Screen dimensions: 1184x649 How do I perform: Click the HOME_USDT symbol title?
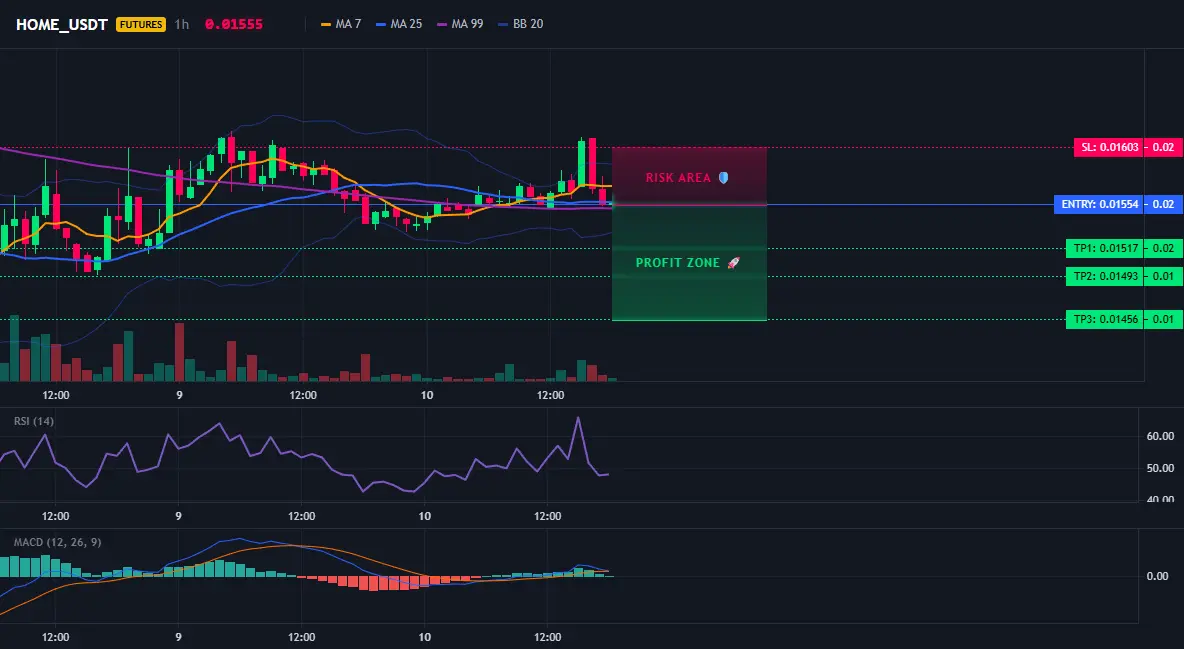(62, 24)
